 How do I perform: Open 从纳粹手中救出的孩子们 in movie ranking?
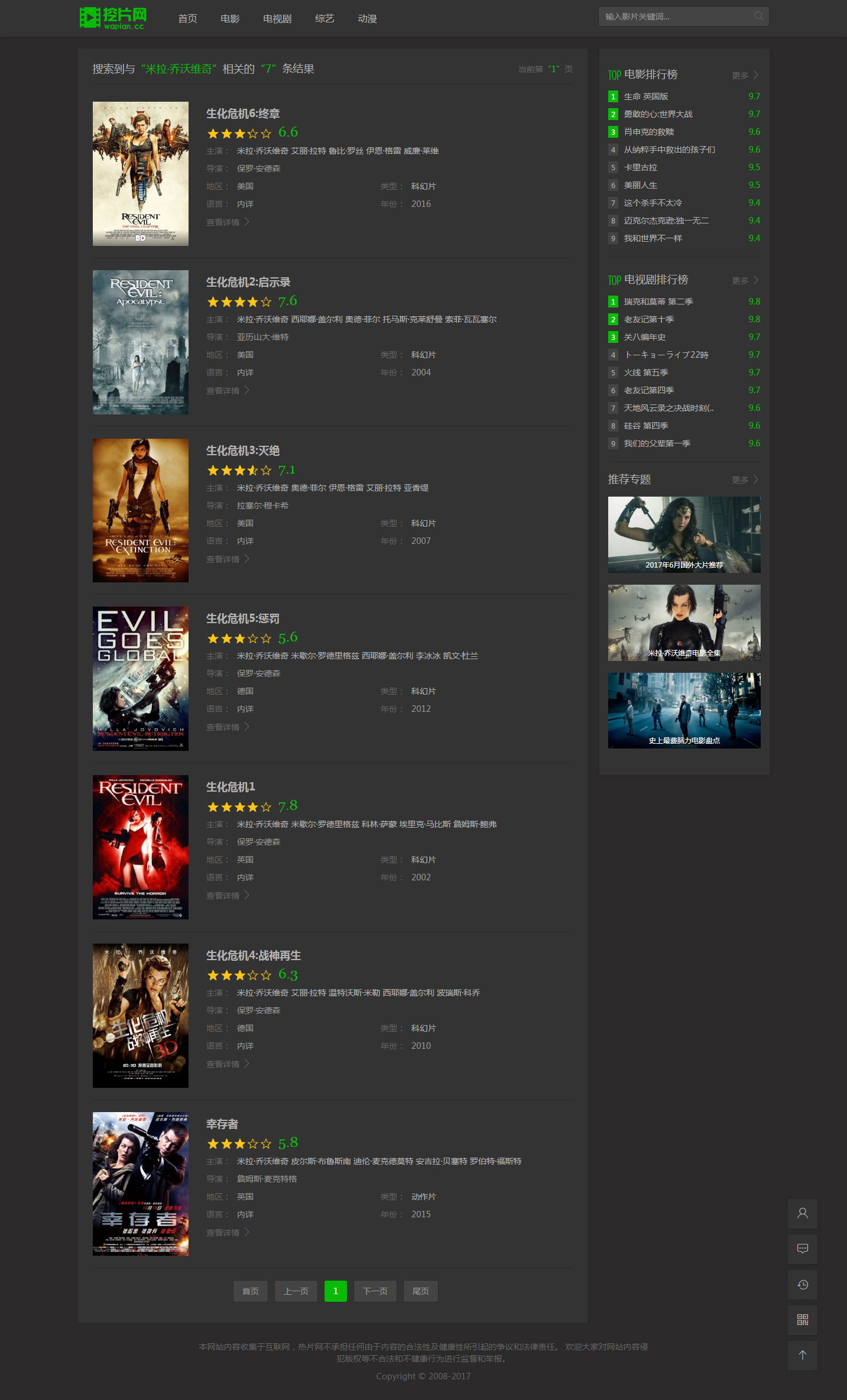pyautogui.click(x=670, y=150)
